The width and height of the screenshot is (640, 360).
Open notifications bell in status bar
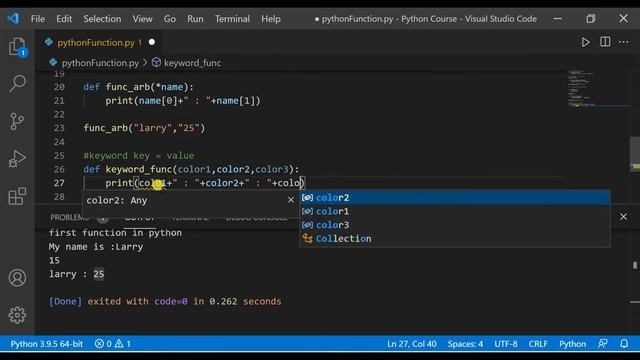(x=624, y=344)
